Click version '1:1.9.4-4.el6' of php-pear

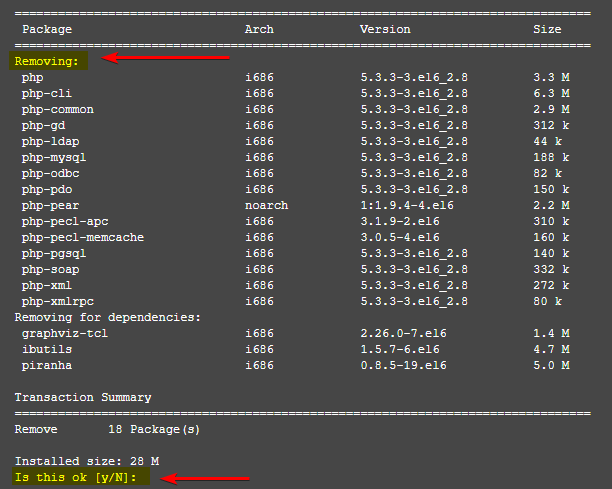click(x=407, y=205)
